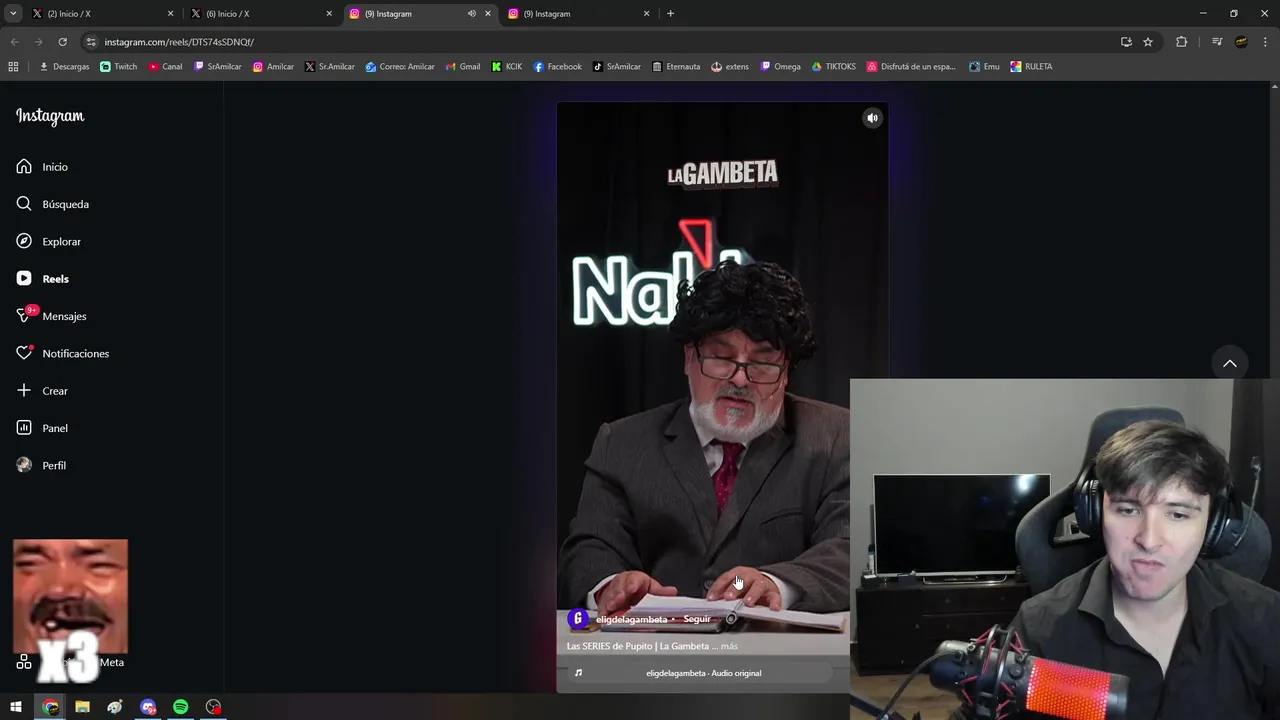Switch to the (6) Inicio / X tab

coord(260,14)
